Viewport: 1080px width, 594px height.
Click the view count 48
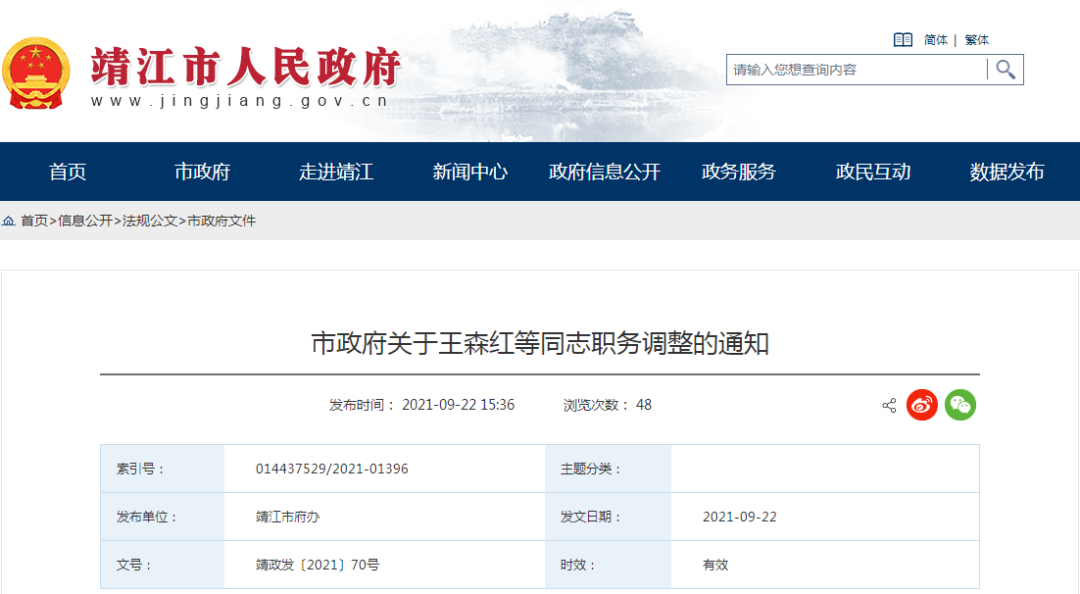(x=644, y=405)
